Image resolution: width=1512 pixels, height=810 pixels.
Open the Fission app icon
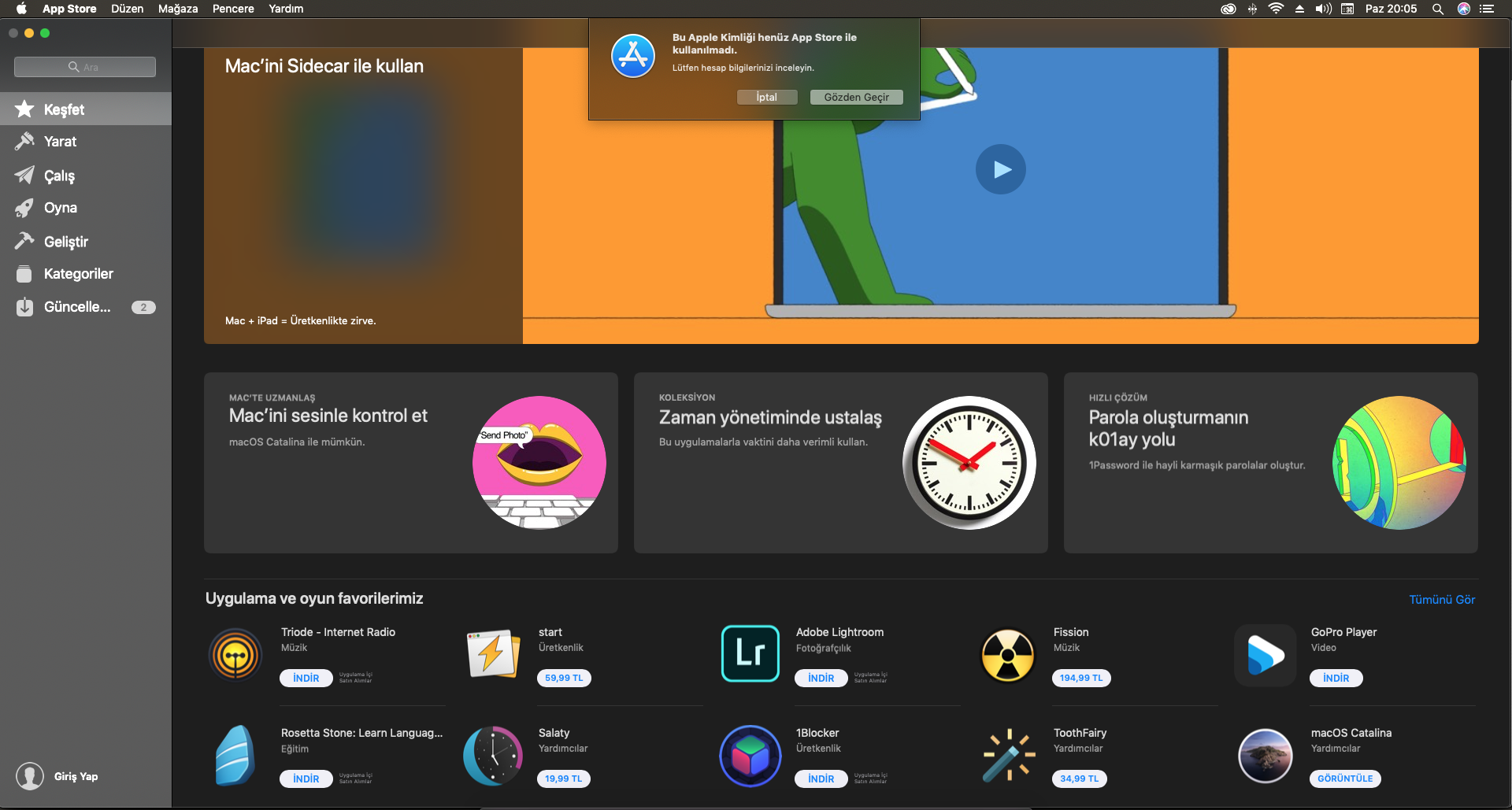coord(1008,655)
